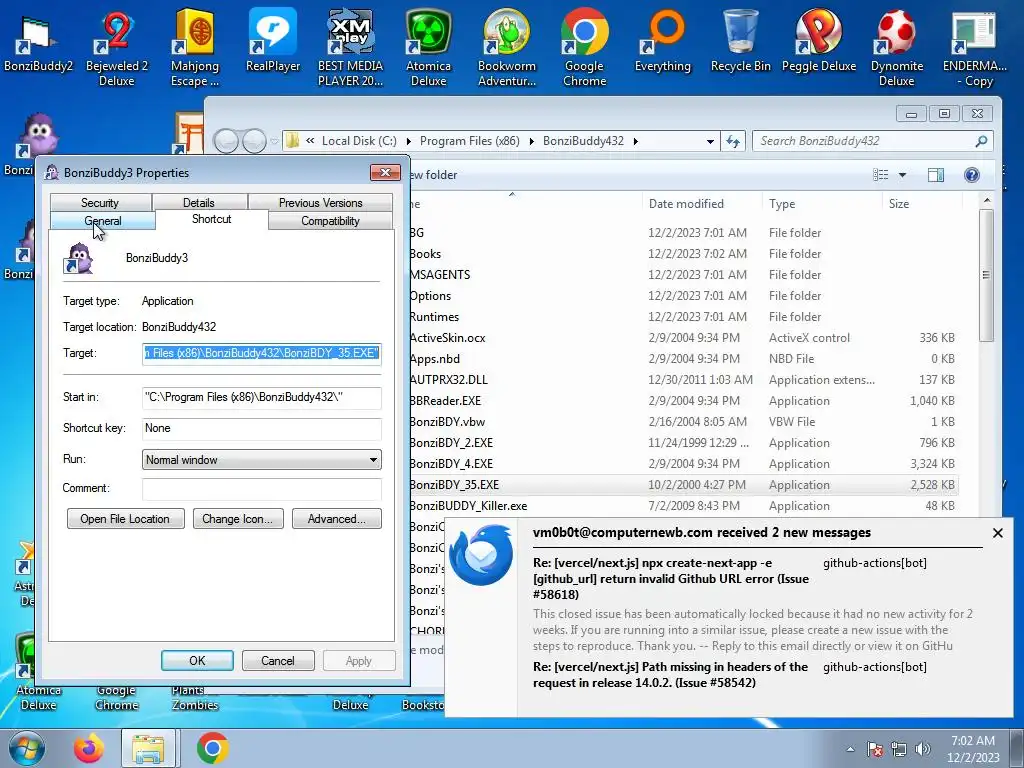Open address bar history dropdown
This screenshot has width=1024, height=768.
[710, 142]
